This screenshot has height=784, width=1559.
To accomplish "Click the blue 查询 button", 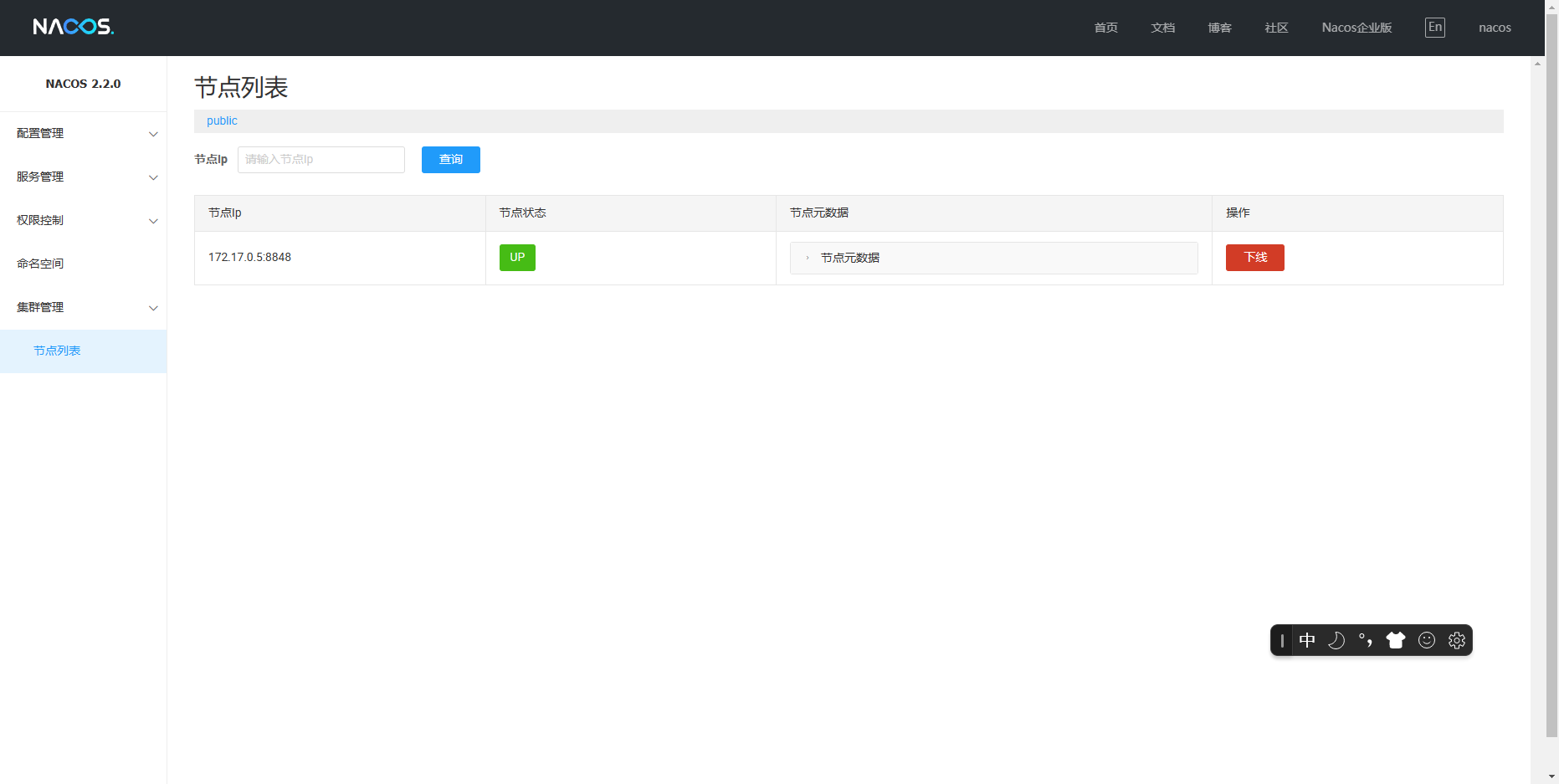I will [451, 160].
